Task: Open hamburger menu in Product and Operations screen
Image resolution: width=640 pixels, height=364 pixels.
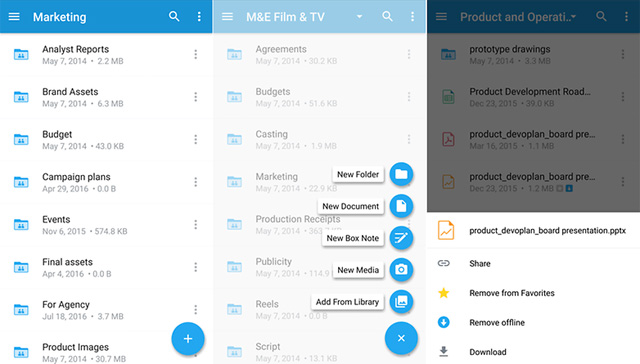Action: [x=441, y=17]
